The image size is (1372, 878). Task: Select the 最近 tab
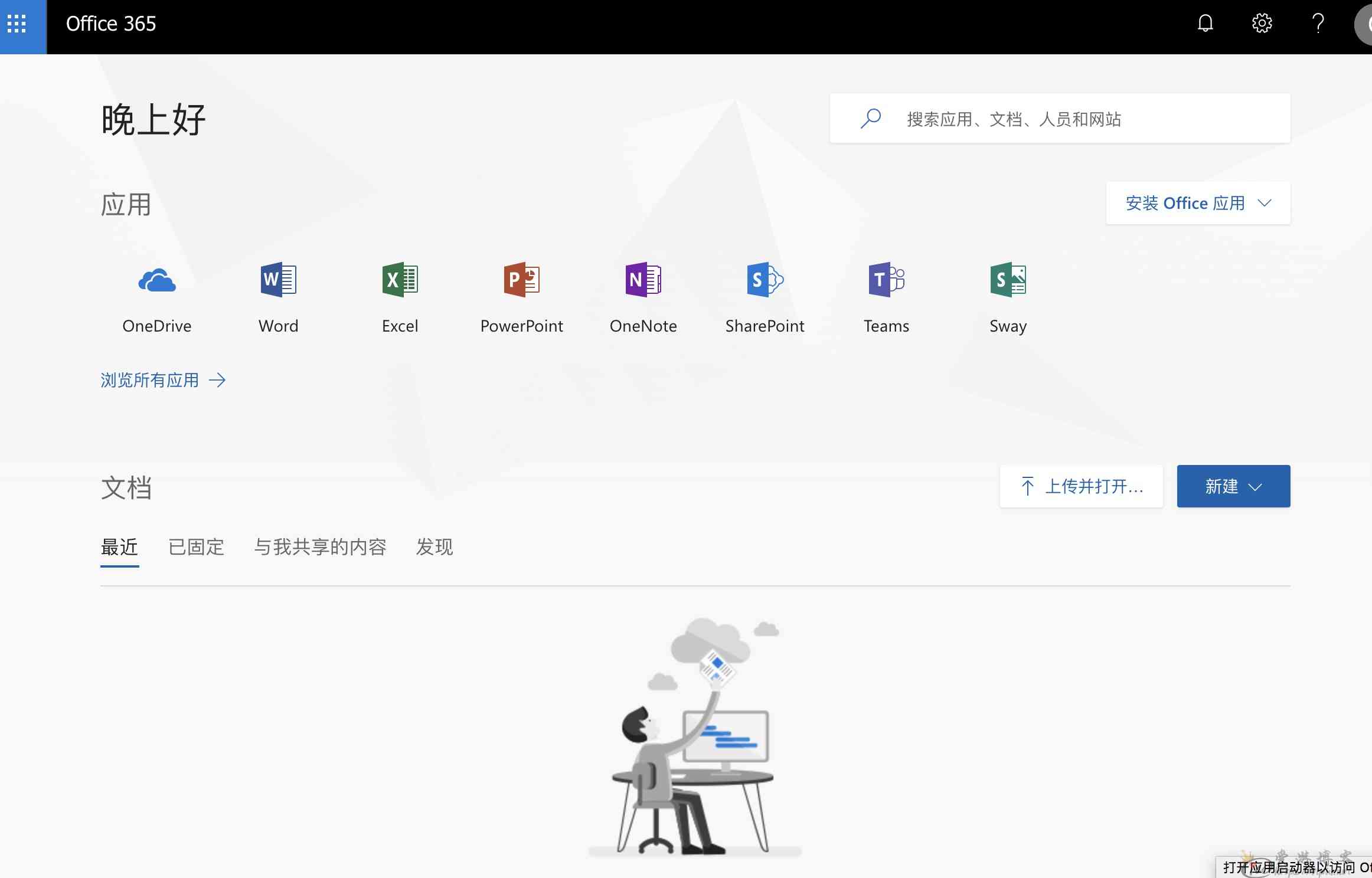pyautogui.click(x=119, y=548)
